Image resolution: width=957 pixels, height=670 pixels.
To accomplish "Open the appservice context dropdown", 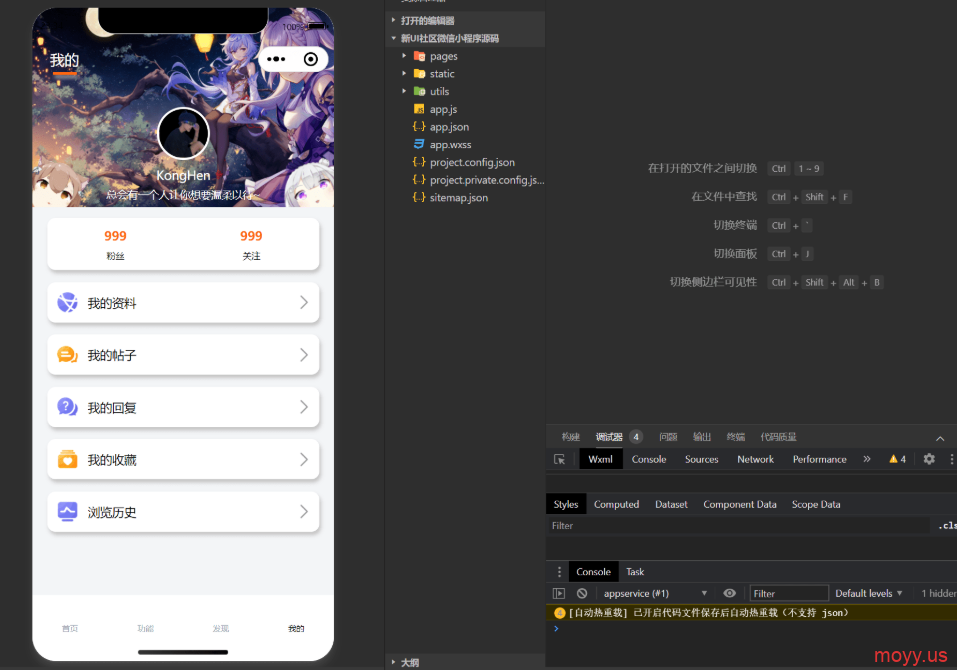I will pyautogui.click(x=655, y=593).
